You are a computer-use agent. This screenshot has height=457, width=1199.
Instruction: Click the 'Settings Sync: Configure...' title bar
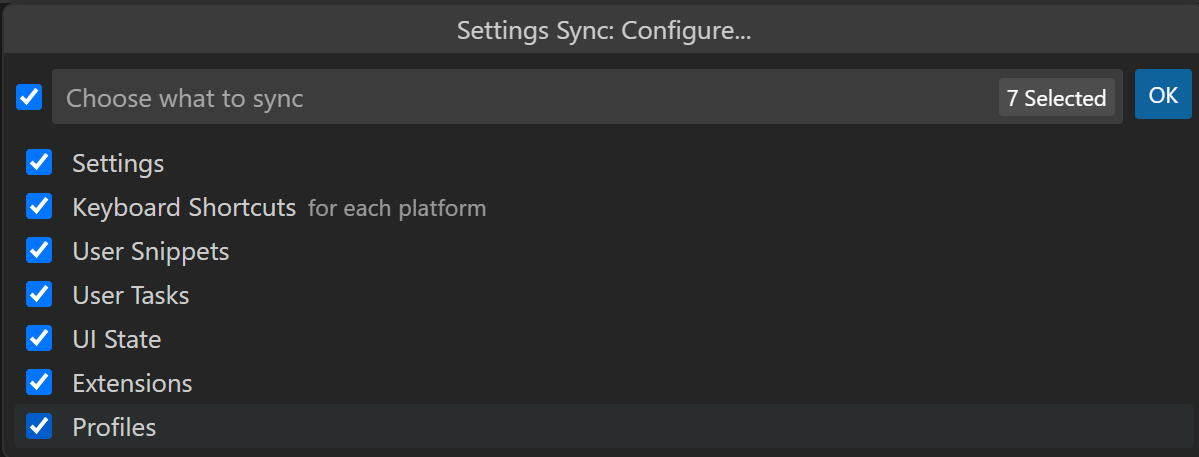click(604, 30)
